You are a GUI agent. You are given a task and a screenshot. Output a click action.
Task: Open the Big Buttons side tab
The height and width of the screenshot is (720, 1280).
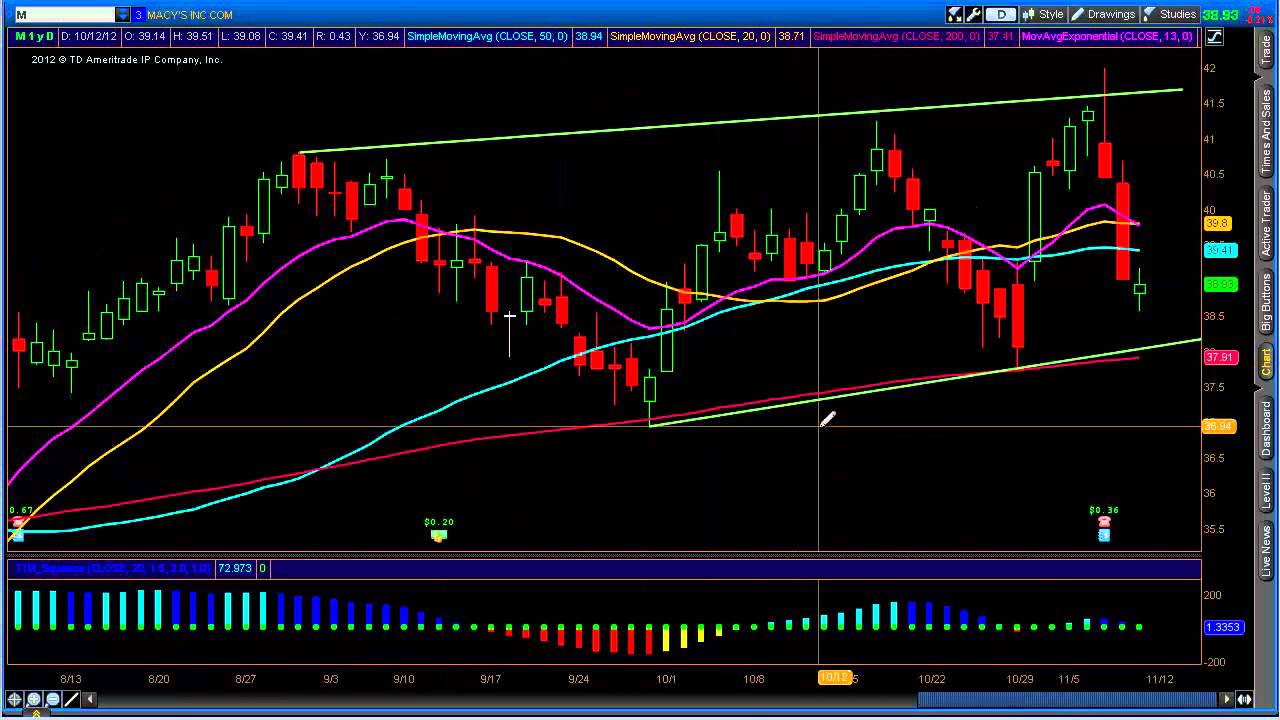pyautogui.click(x=1266, y=302)
